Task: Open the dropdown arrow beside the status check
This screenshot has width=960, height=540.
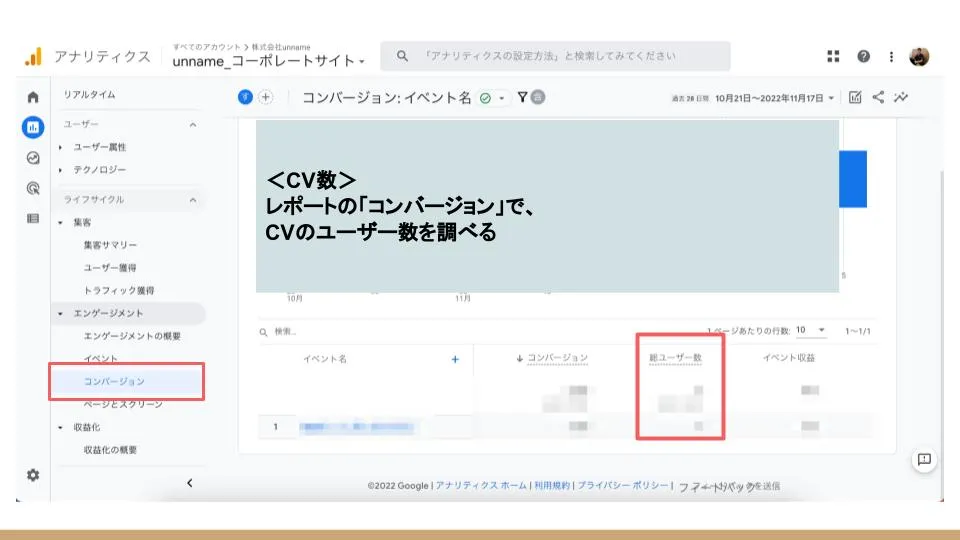Action: coord(501,98)
